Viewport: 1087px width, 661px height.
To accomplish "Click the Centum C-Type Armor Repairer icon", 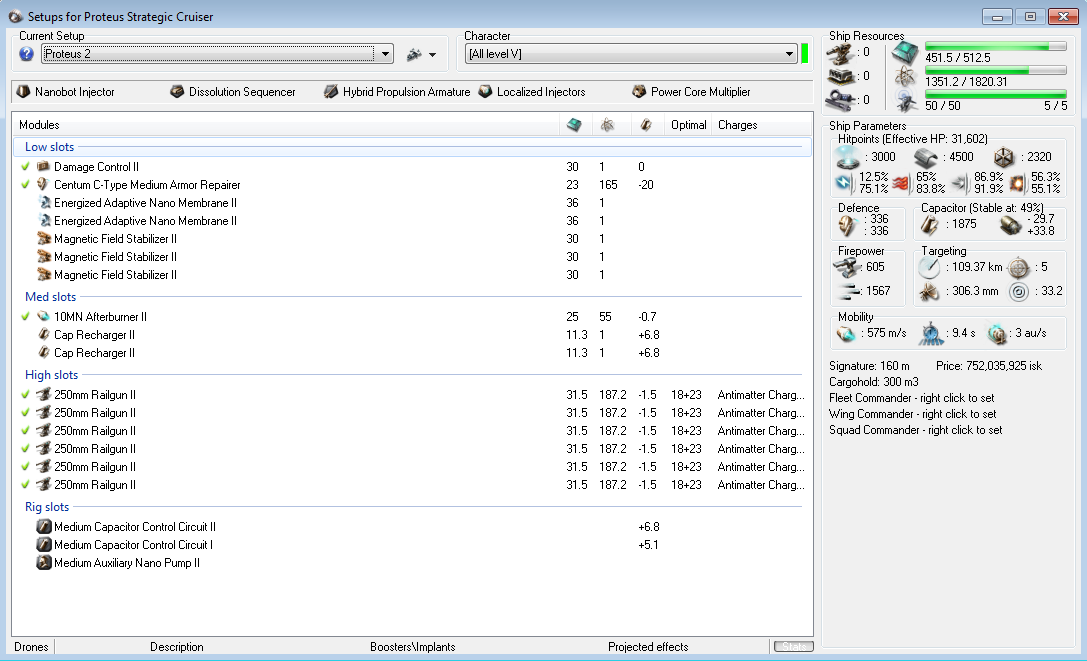I will (44, 184).
